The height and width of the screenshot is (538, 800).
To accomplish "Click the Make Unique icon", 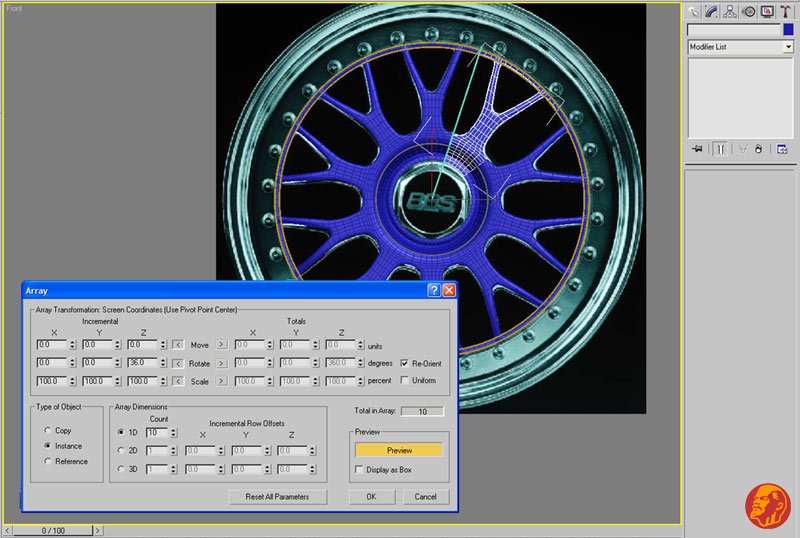I will (743, 149).
